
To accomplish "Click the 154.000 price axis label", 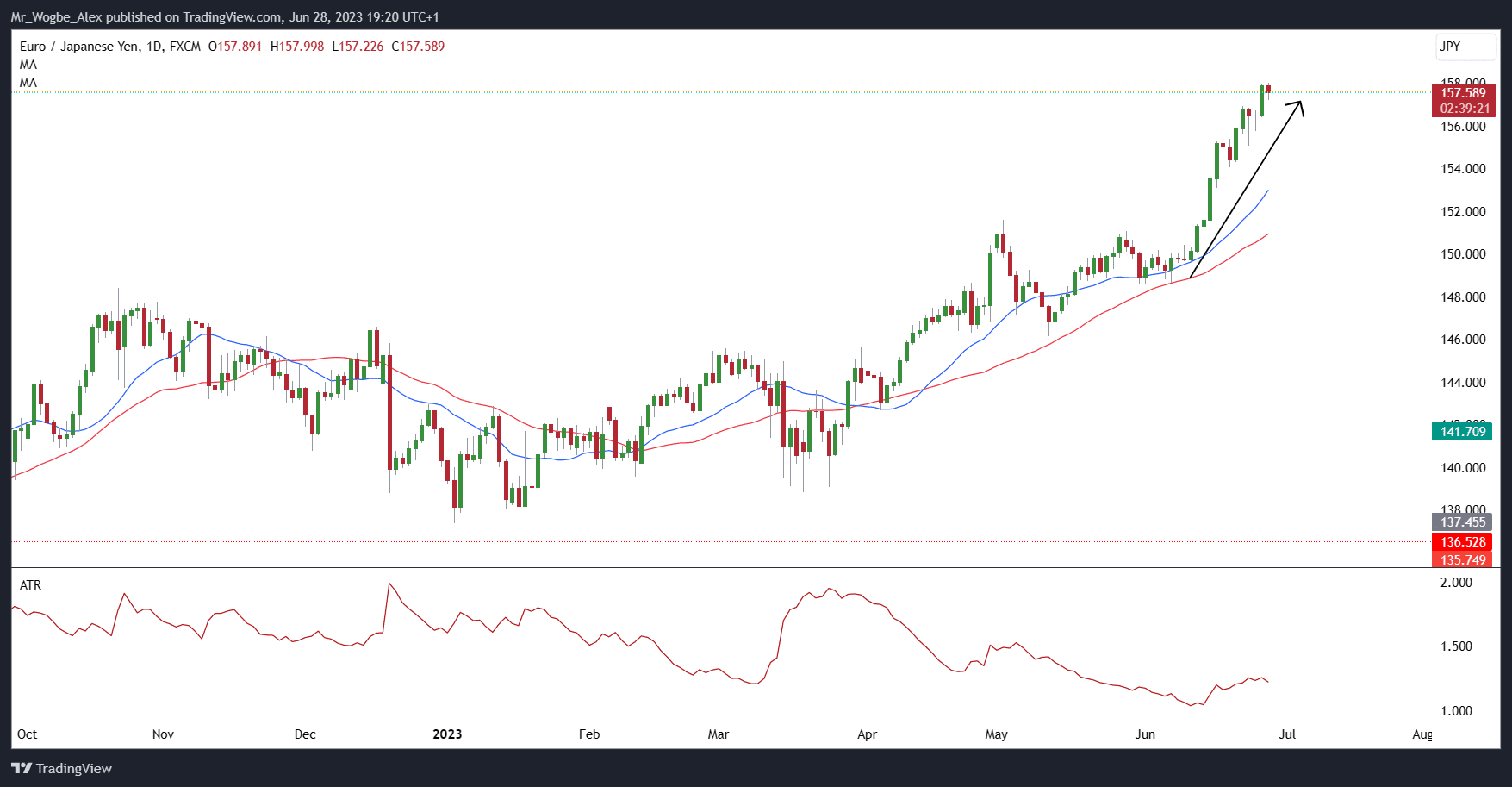I will coord(1463,168).
